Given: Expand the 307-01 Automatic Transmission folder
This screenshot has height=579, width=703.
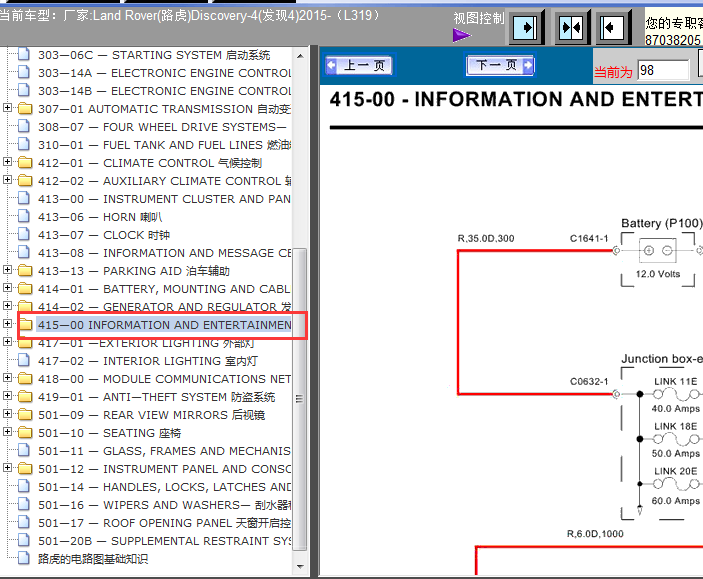Looking at the screenshot, I should (x=7, y=108).
